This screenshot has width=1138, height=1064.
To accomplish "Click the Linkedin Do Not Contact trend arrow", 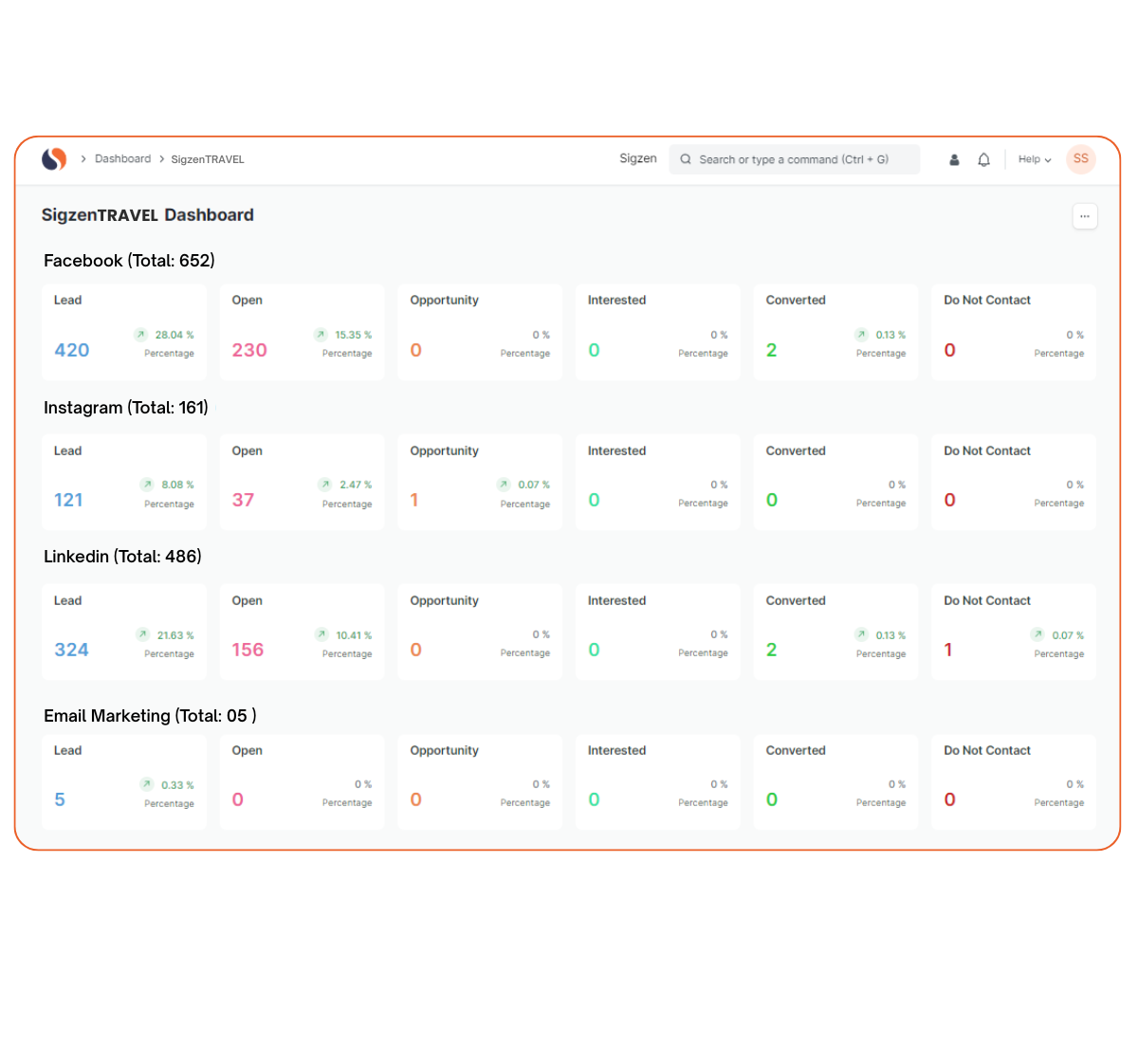I will [x=1037, y=634].
